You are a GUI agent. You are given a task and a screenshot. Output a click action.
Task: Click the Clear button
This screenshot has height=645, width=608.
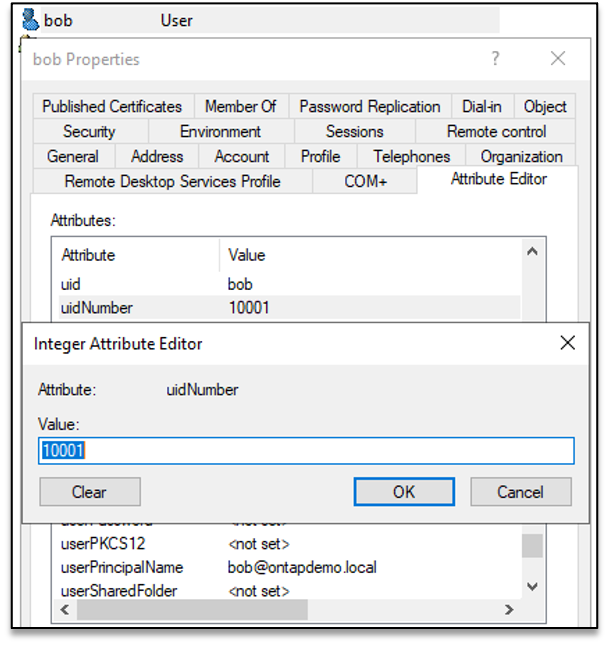click(x=90, y=492)
